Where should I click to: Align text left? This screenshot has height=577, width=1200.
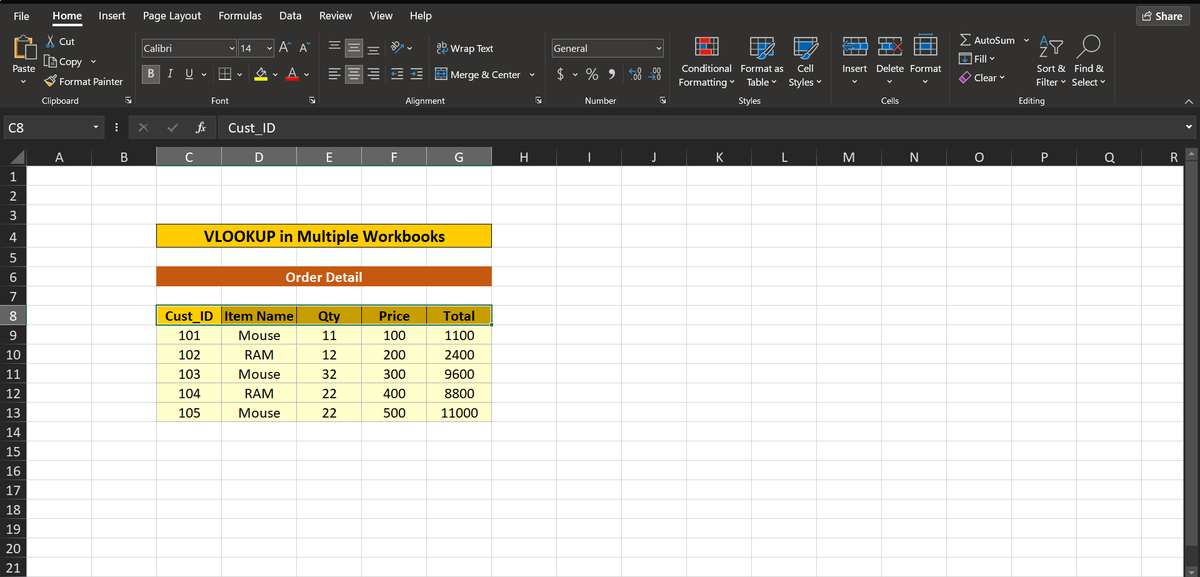tap(335, 75)
